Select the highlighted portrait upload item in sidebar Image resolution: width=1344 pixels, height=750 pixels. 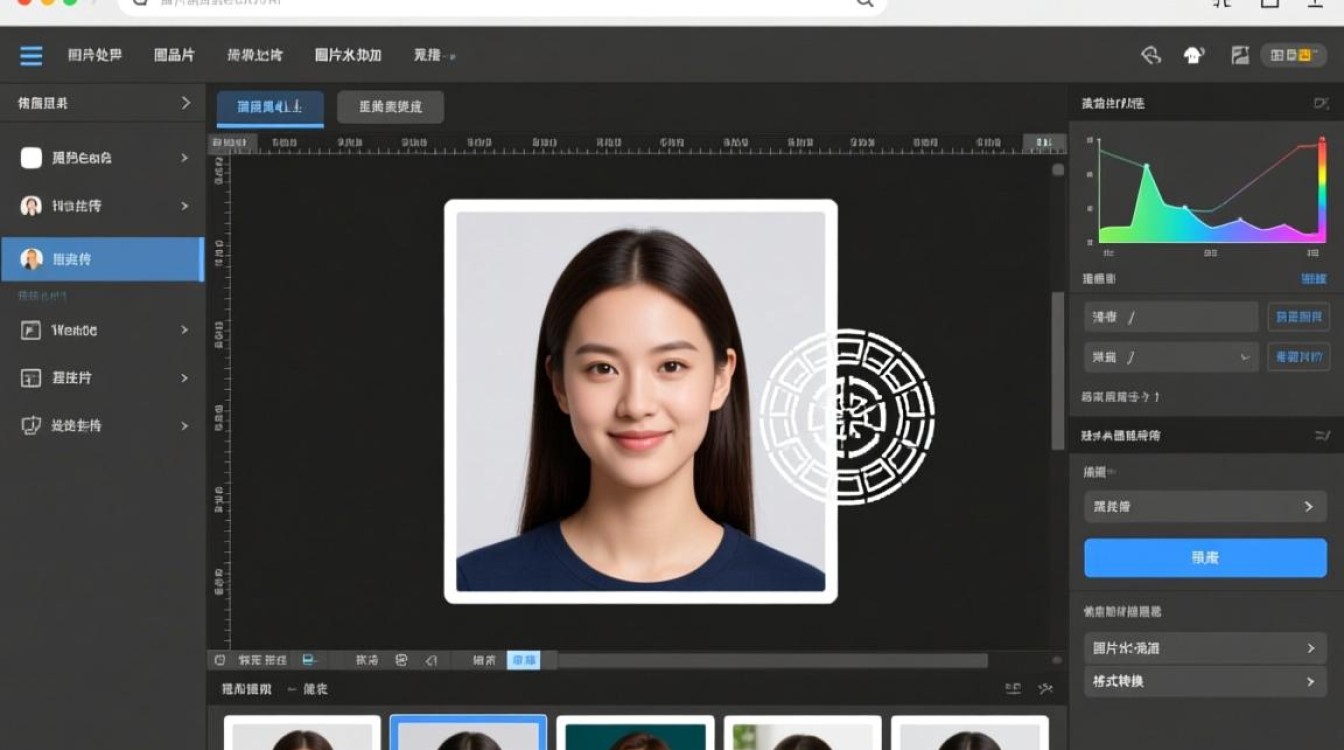pos(100,258)
